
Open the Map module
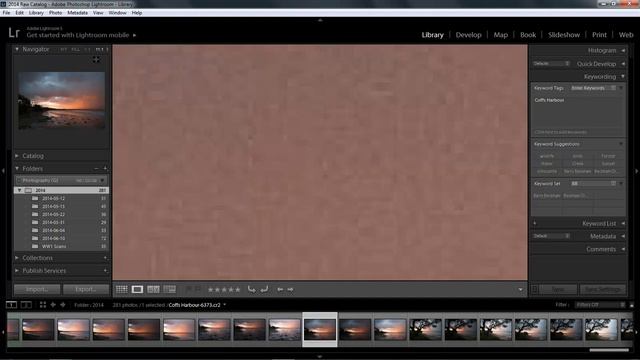pos(501,35)
